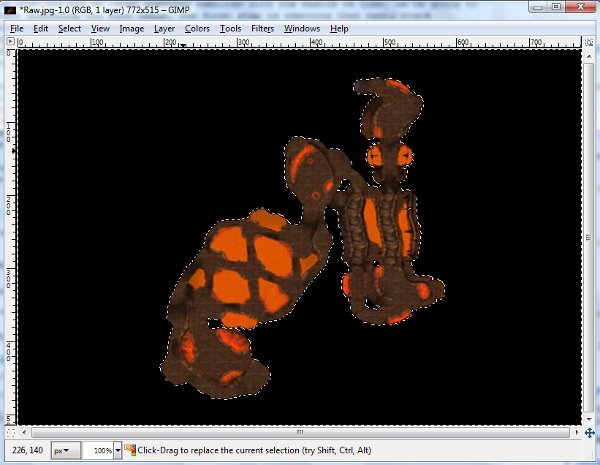The height and width of the screenshot is (465, 600).
Task: Open the Select menu
Action: 69,29
